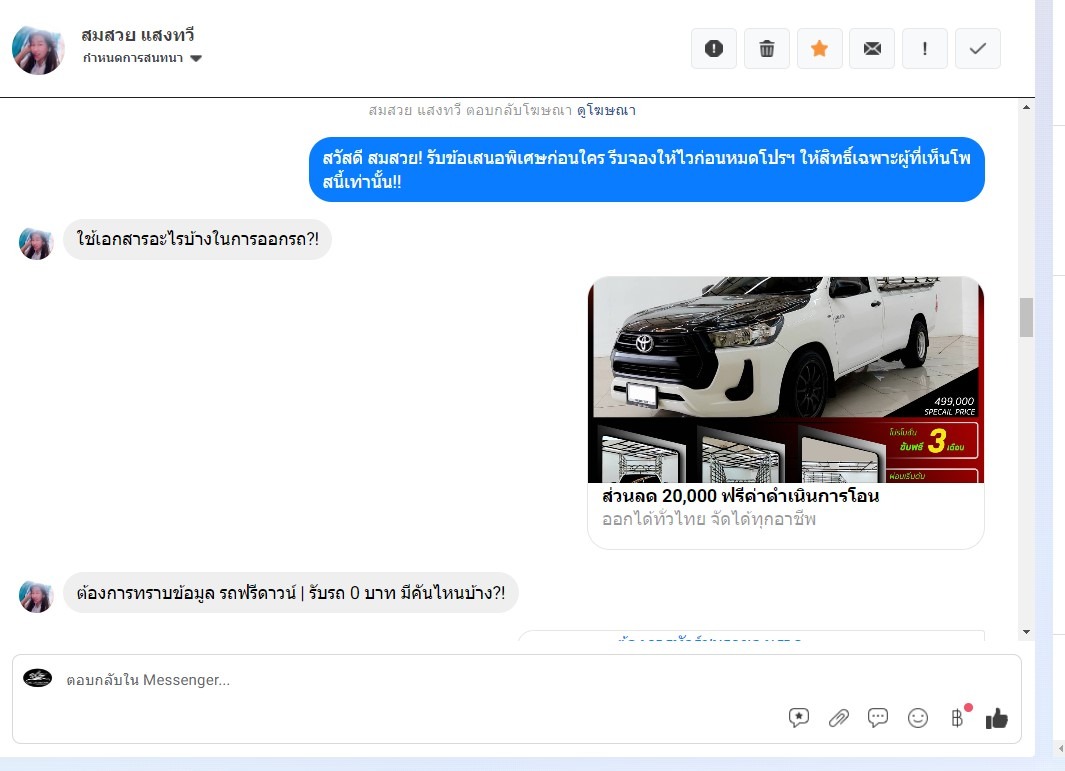The height and width of the screenshot is (771, 1065).
Task: Open profile picture of สมสวย แสงทวี in header
Action: point(38,50)
